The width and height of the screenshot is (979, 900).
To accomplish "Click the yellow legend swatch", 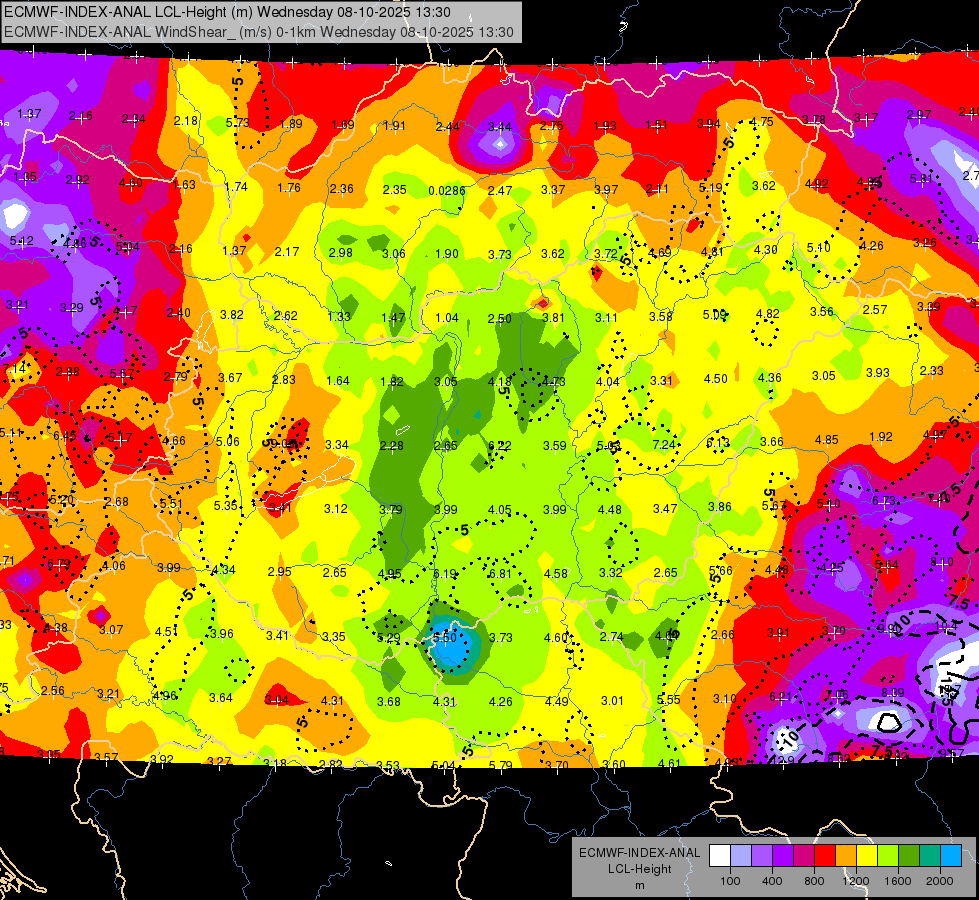I will pos(867,855).
